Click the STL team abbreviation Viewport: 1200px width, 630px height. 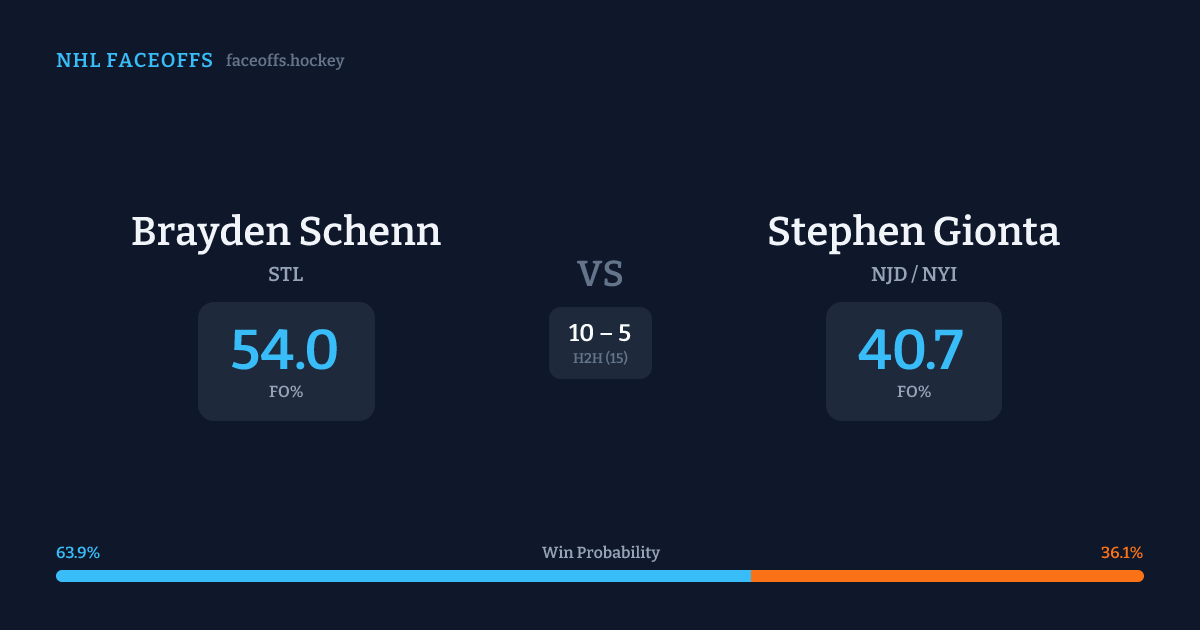click(x=286, y=275)
